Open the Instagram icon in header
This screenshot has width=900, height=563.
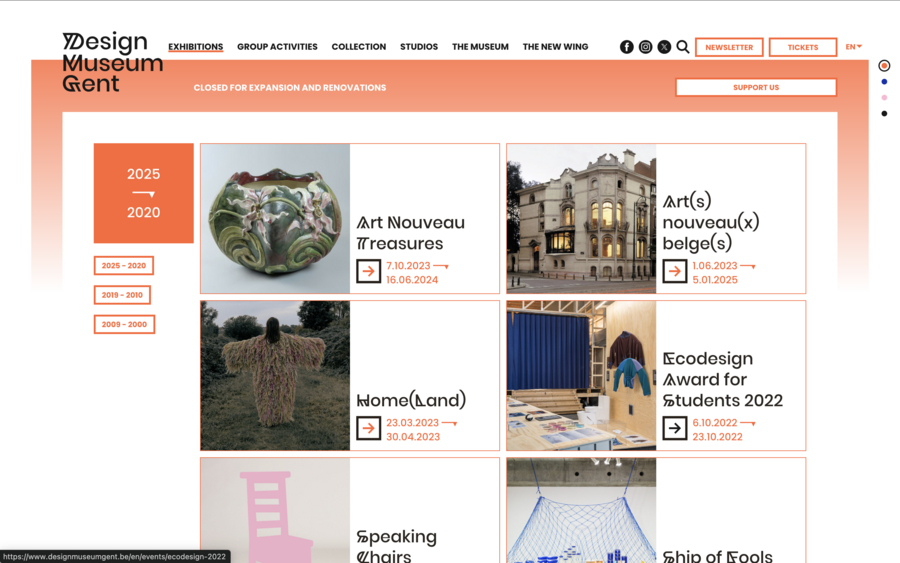(x=645, y=47)
